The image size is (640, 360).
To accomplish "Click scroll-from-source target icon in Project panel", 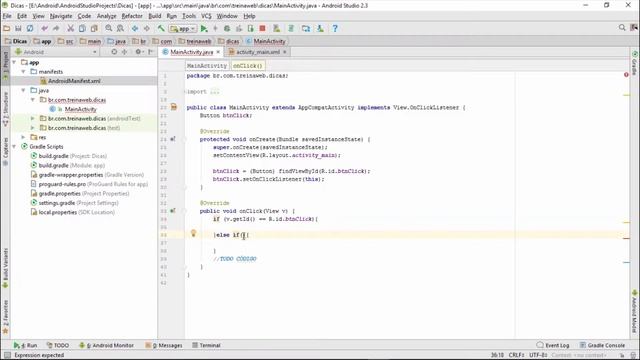I will tap(114, 52).
